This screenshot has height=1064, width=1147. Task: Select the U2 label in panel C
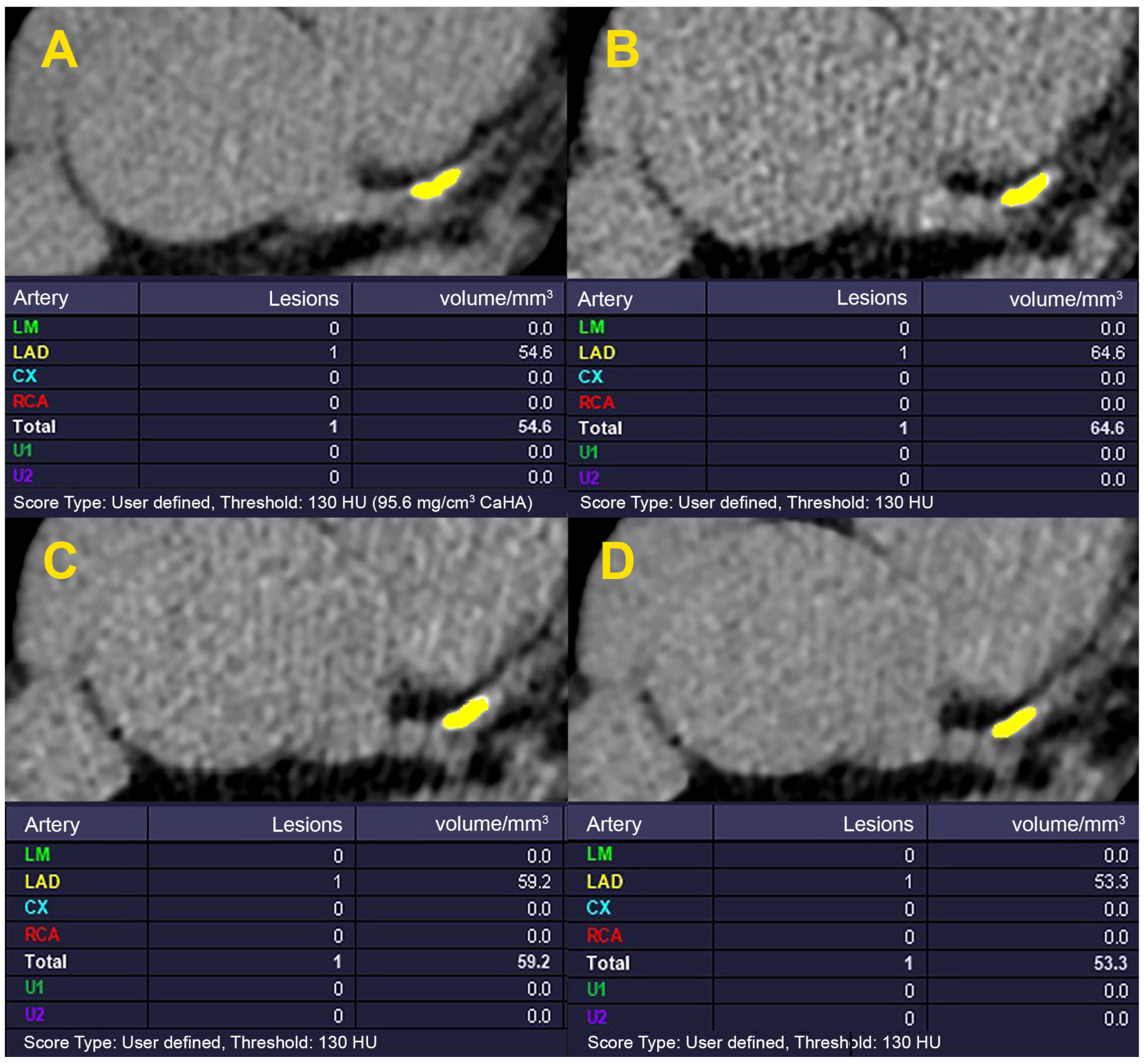pos(34,1014)
